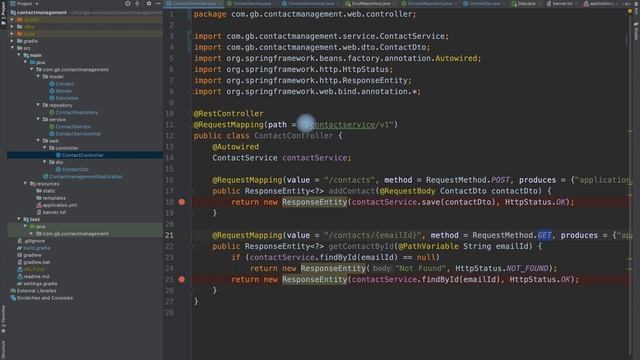This screenshot has height=360, width=640.
Task: Collapse the main folder
Action: 19,55
